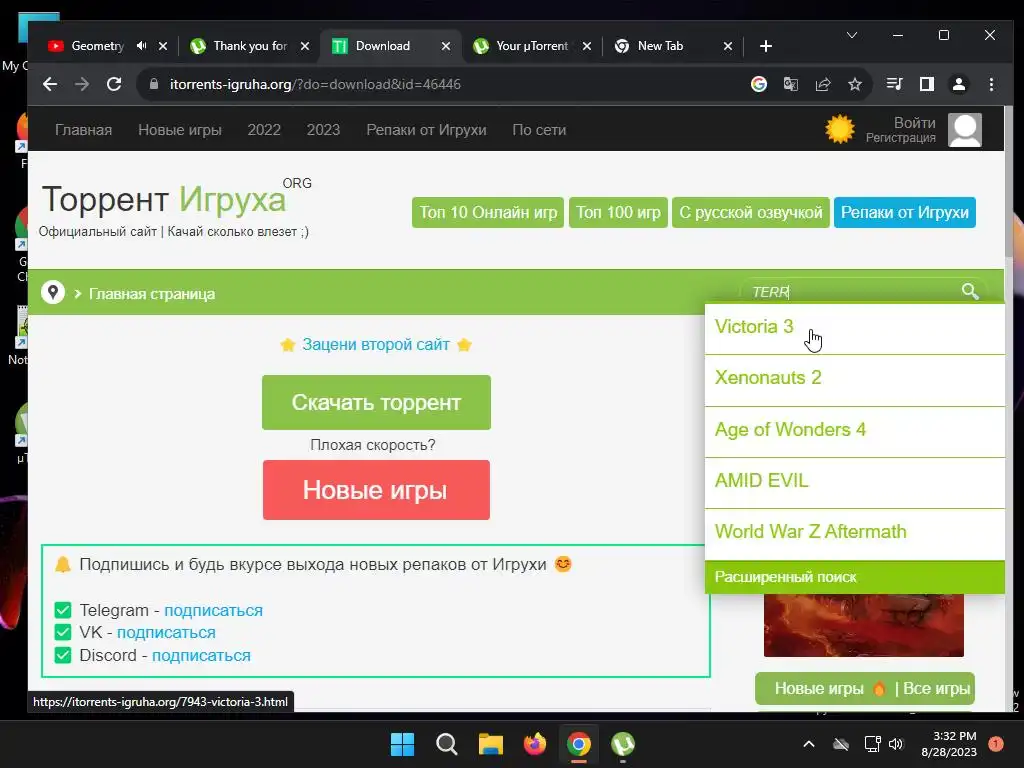Open the Google icon in the address bar
Viewport: 1024px width, 768px height.
[x=758, y=84]
